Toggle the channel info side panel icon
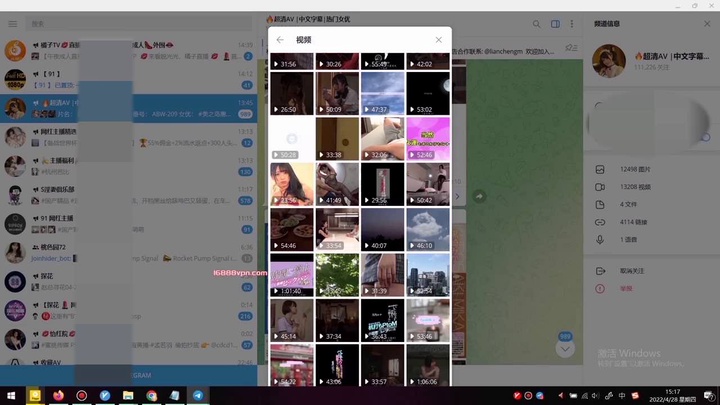This screenshot has width=720, height=405. (555, 23)
